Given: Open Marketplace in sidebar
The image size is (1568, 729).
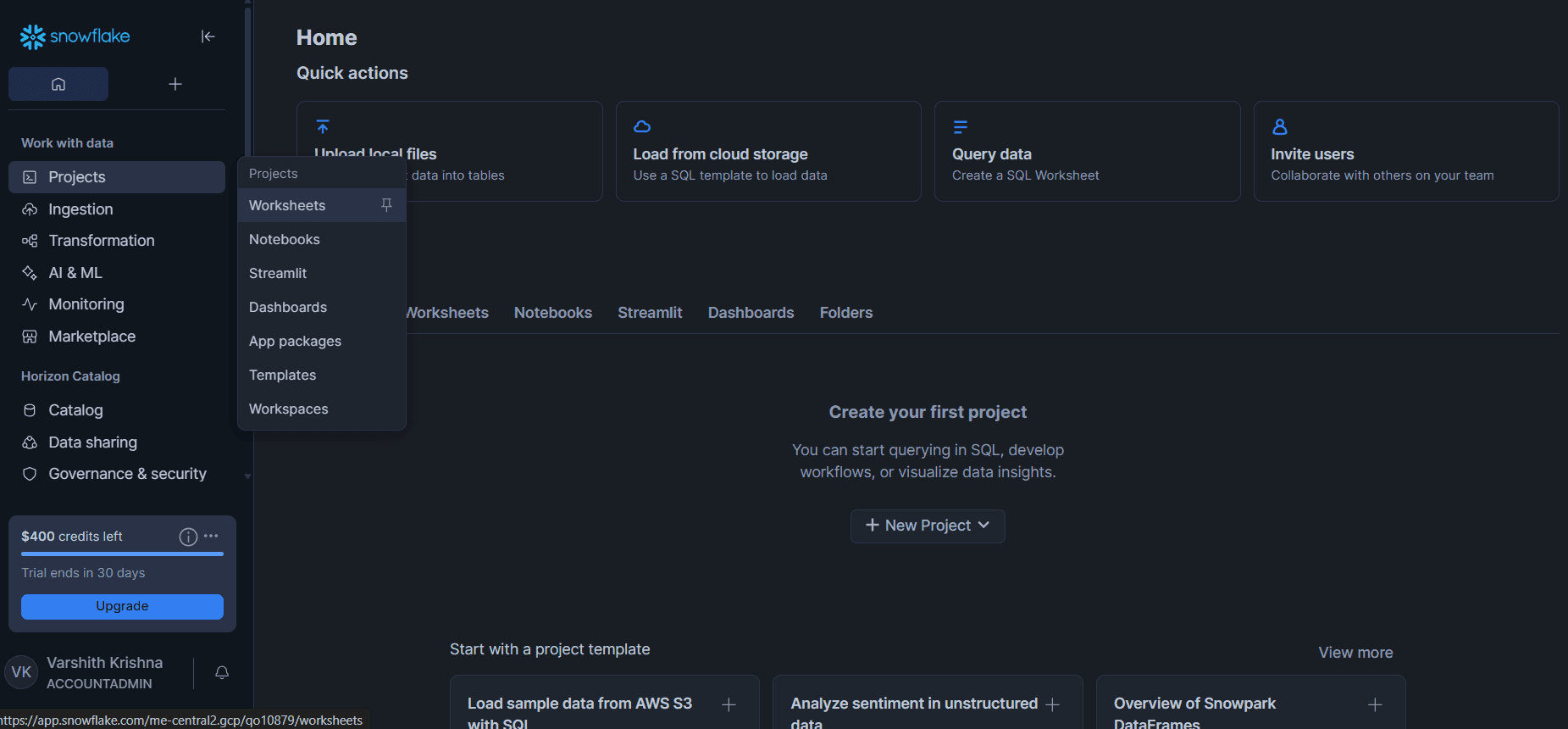Looking at the screenshot, I should (117, 337).
